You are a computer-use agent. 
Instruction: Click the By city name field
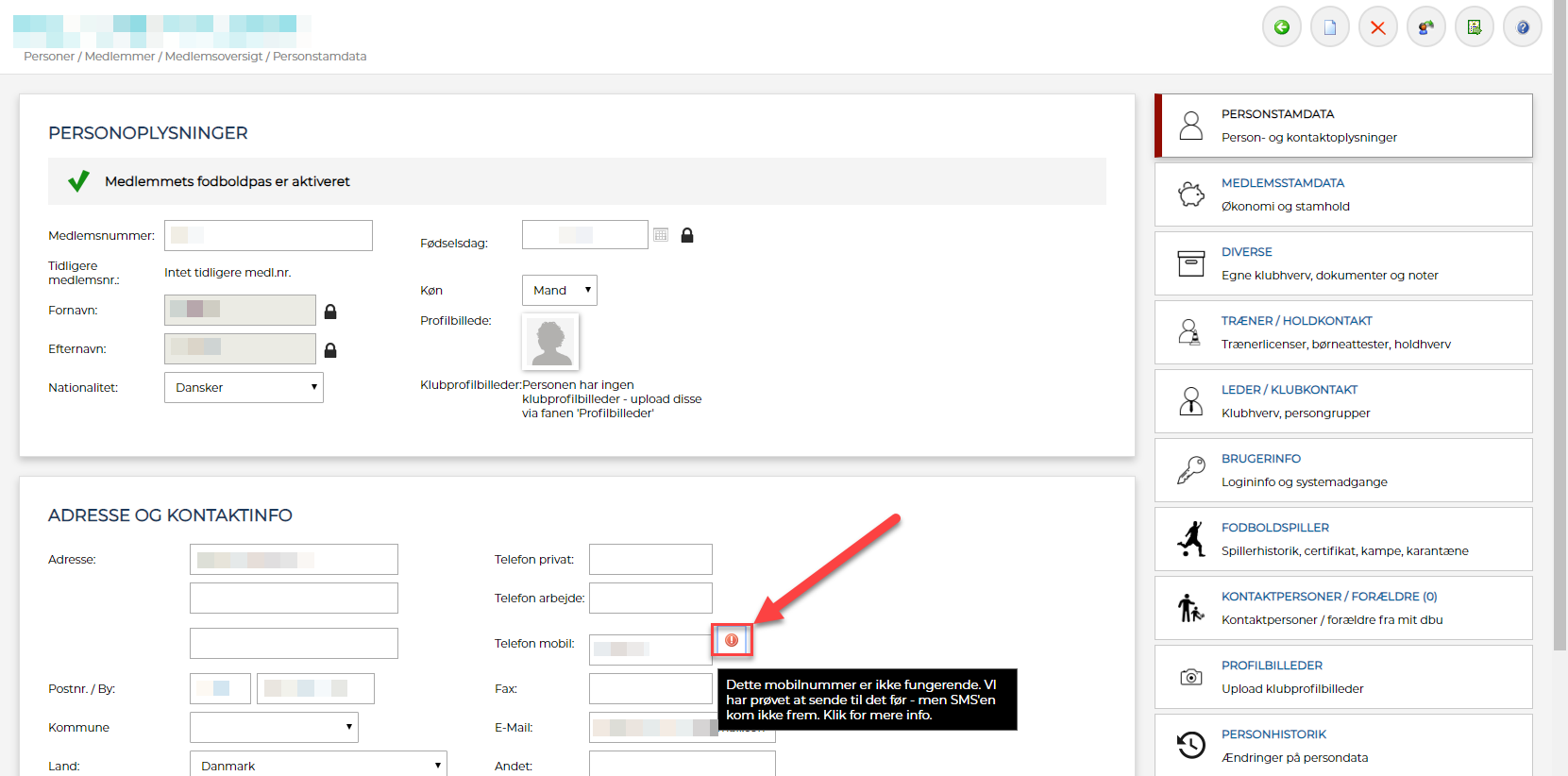tap(315, 688)
